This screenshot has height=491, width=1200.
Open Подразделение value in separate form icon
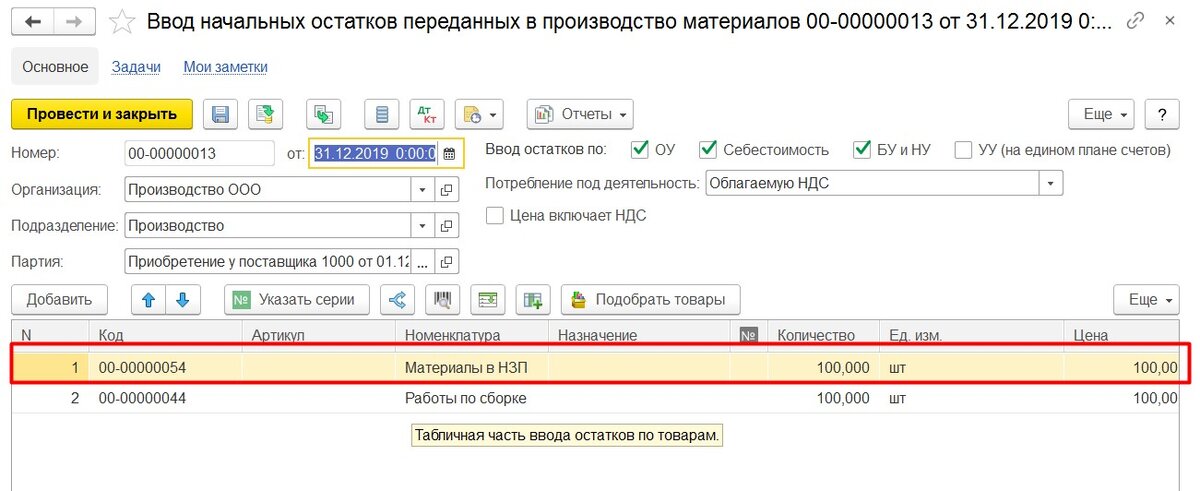click(x=447, y=225)
